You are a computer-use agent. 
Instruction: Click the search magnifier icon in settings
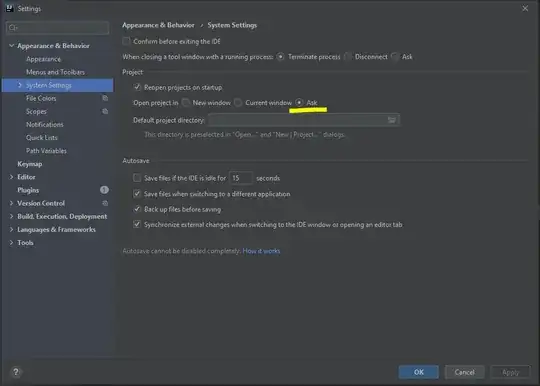point(13,28)
